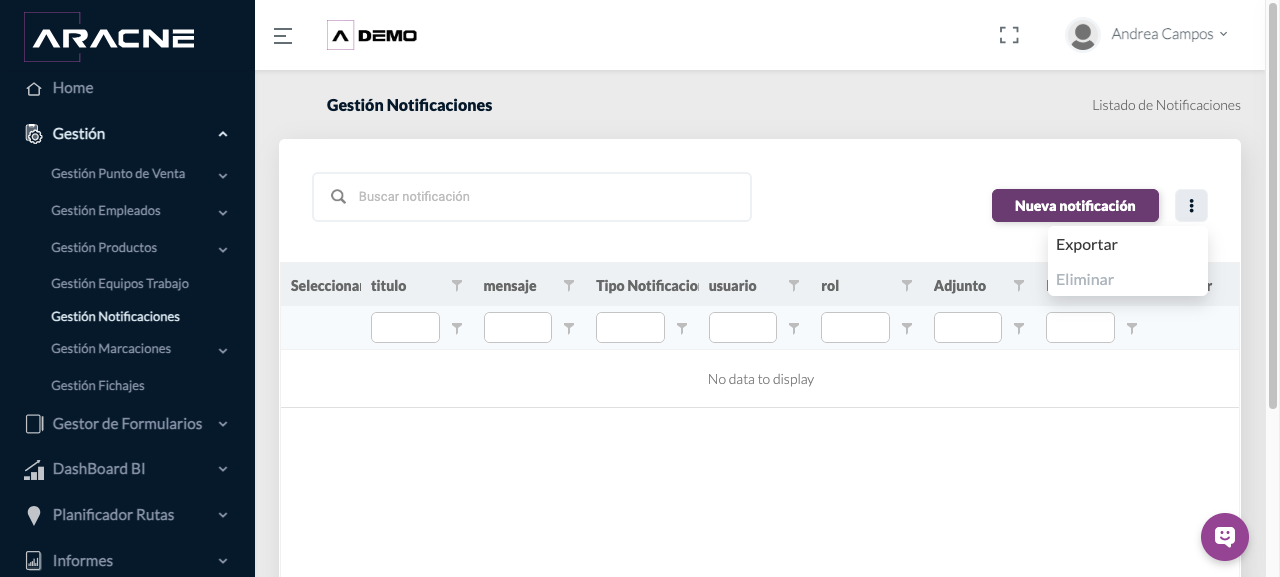Open the rol header filter icon

[907, 286]
